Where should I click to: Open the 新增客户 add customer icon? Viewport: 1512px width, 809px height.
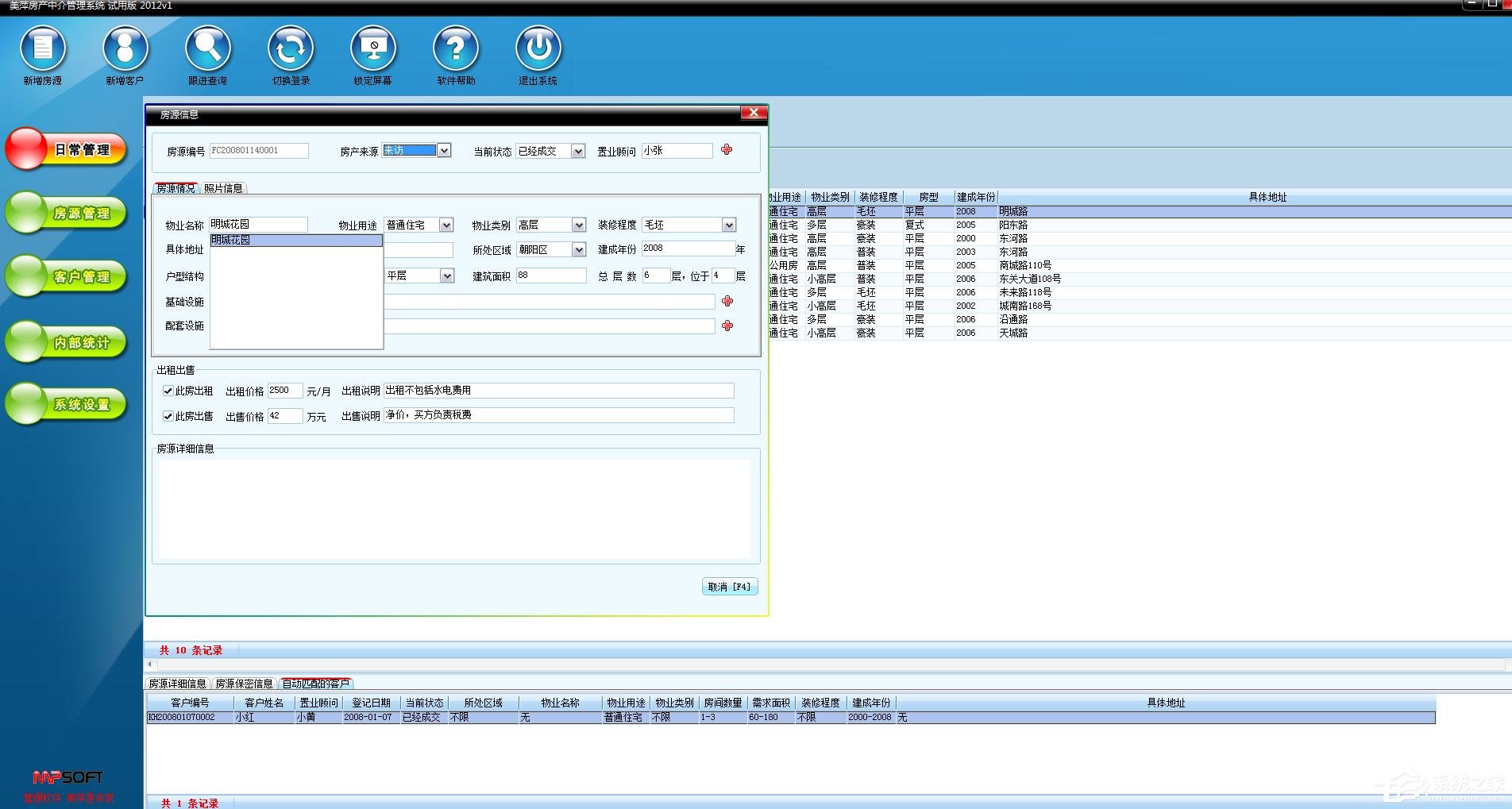(x=125, y=48)
